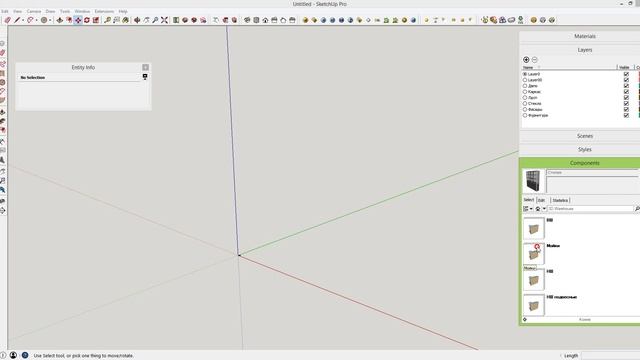Select the Scale tool
The image size is (640, 360).
[96, 20]
